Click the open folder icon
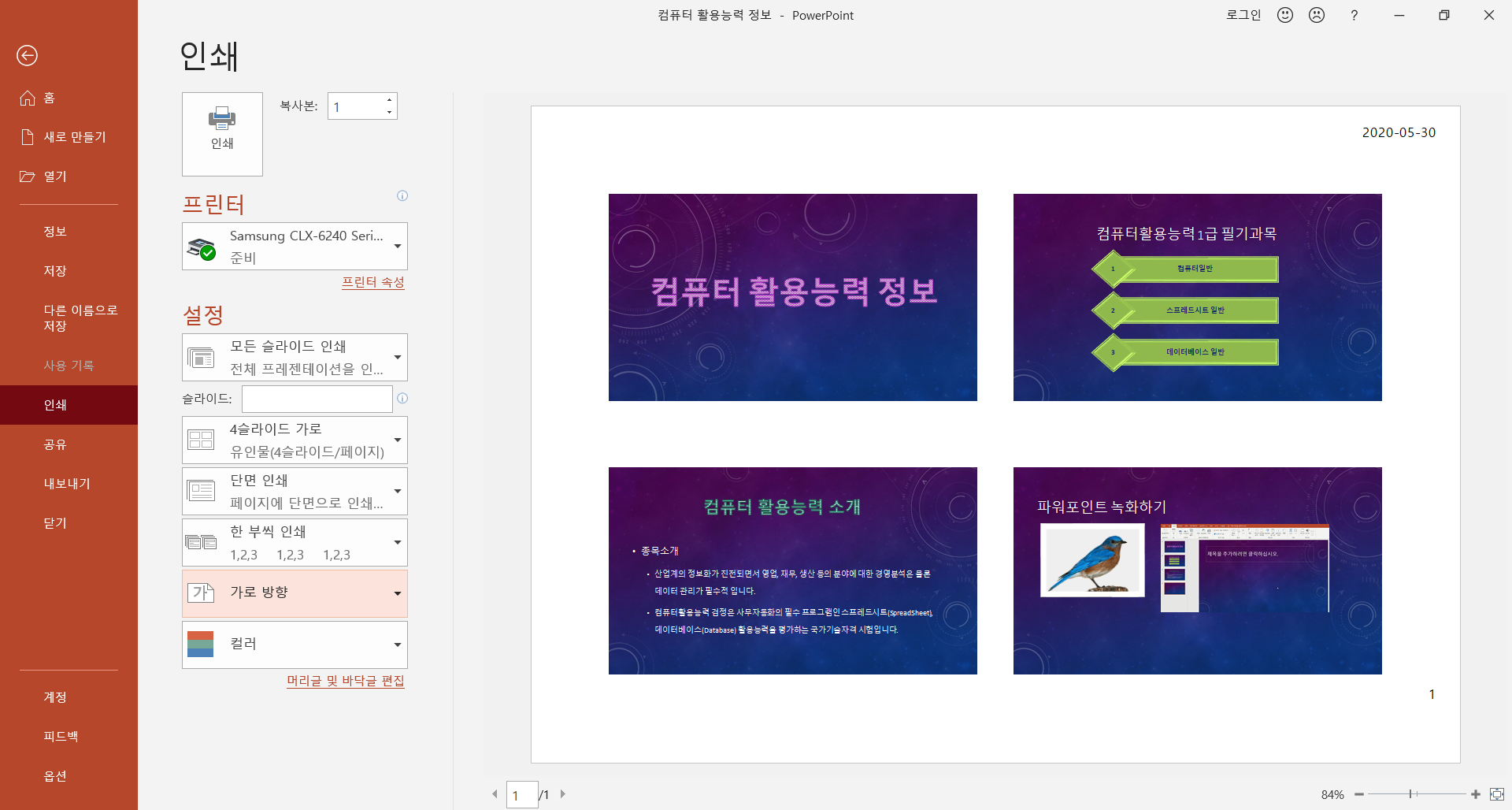 click(x=28, y=176)
